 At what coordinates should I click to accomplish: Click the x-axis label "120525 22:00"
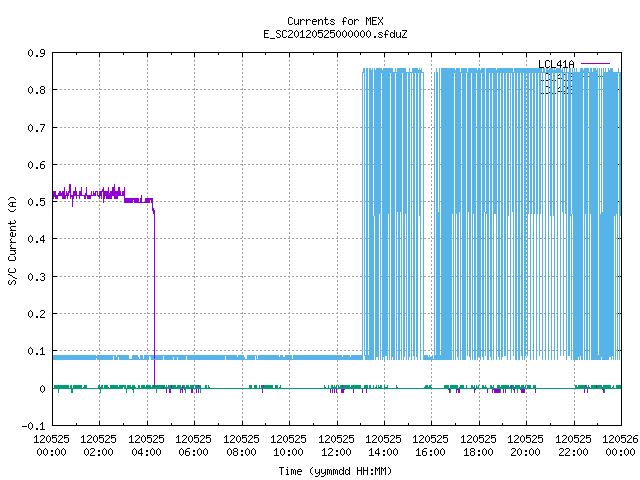pyautogui.click(x=573, y=446)
